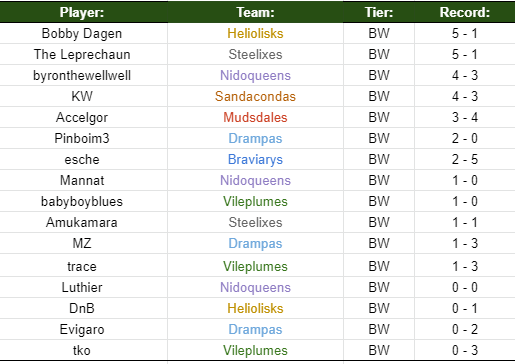Select the Bobby Dagen player cell
The width and height of the screenshot is (515, 364).
tap(84, 33)
